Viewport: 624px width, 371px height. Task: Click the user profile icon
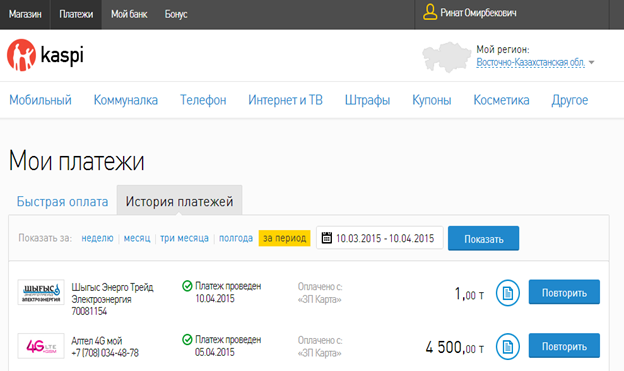430,12
